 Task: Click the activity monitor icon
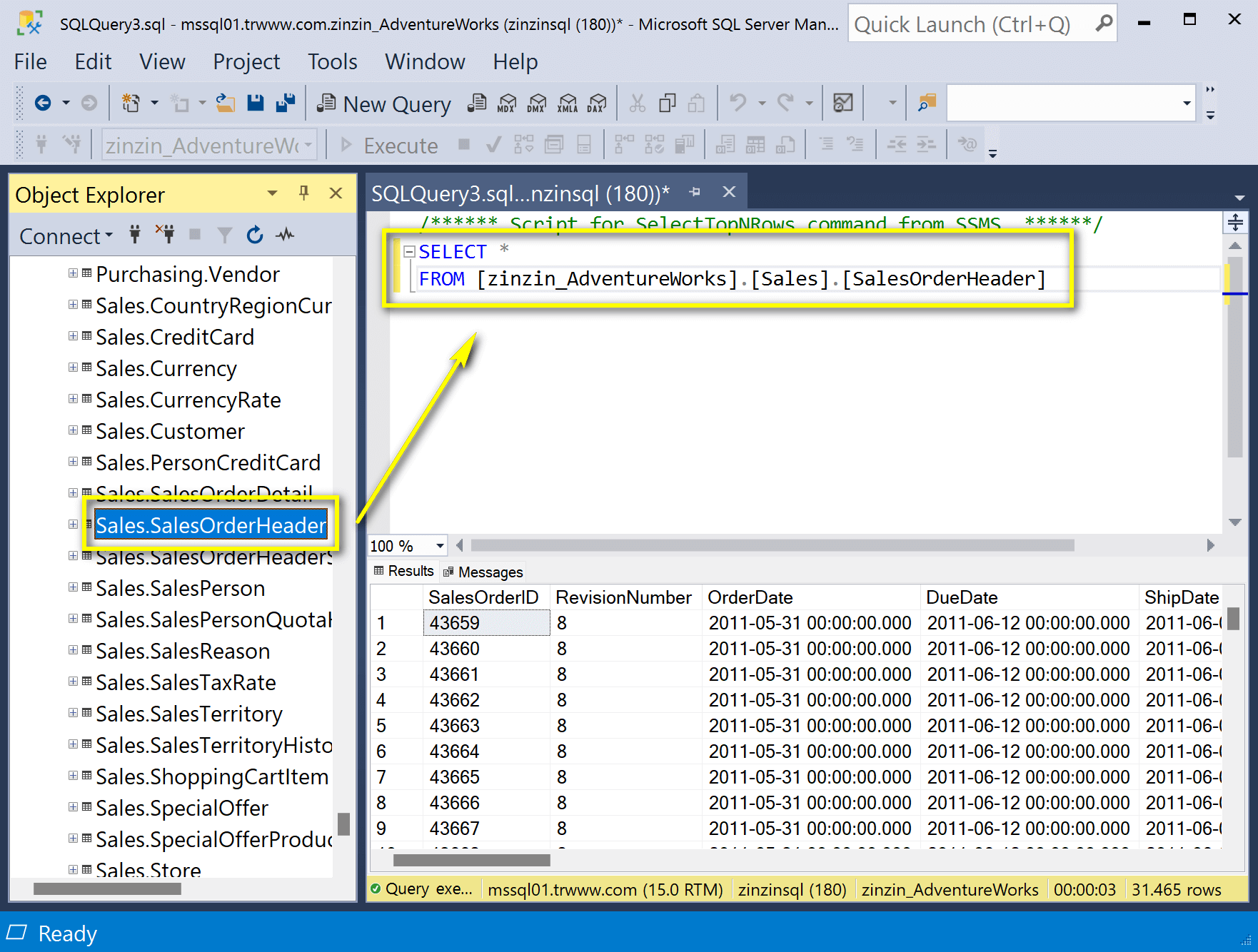(843, 103)
